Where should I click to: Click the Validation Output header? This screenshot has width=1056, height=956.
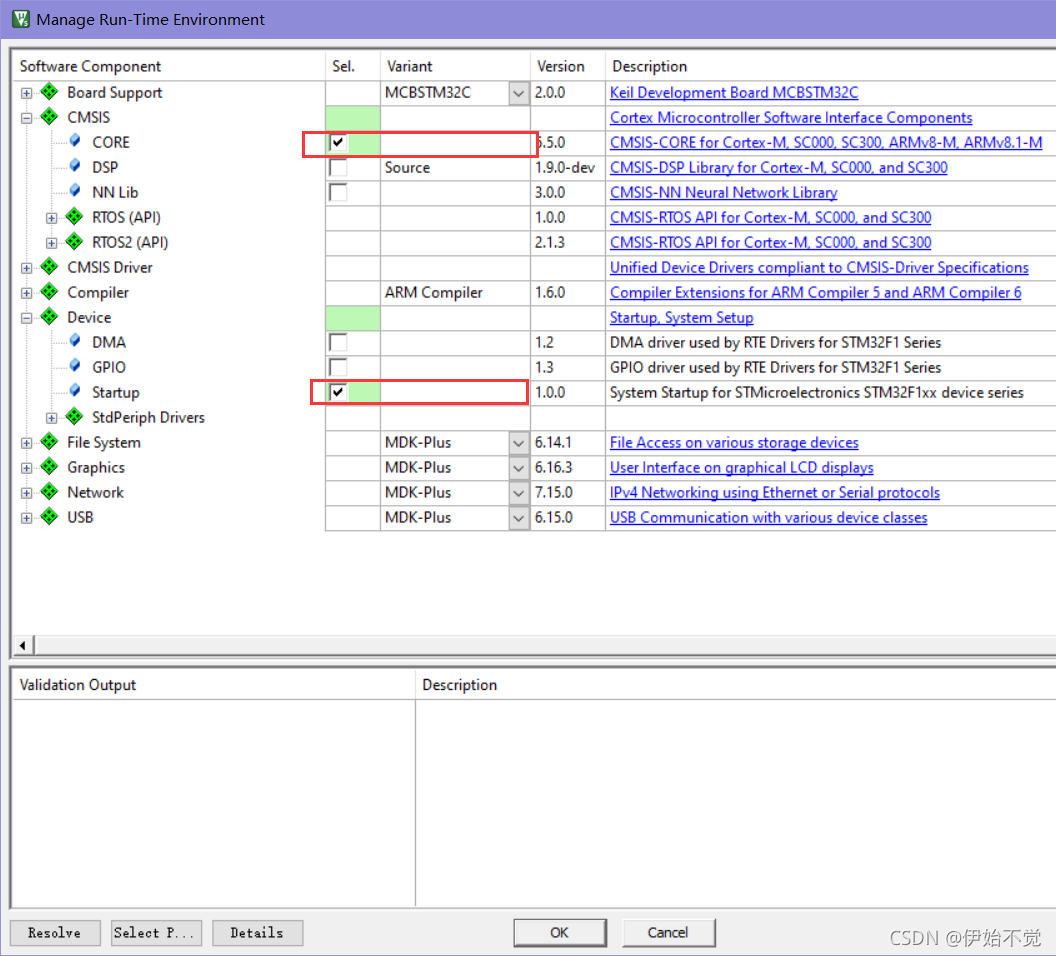(x=78, y=685)
